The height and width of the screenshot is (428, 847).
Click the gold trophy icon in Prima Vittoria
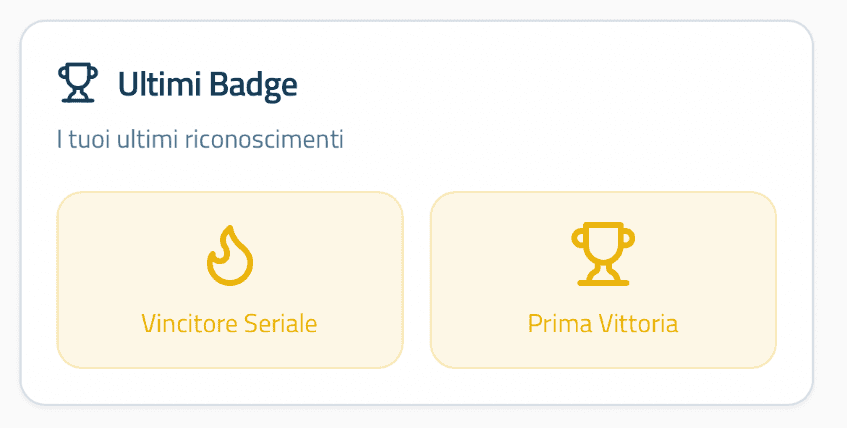tap(602, 254)
